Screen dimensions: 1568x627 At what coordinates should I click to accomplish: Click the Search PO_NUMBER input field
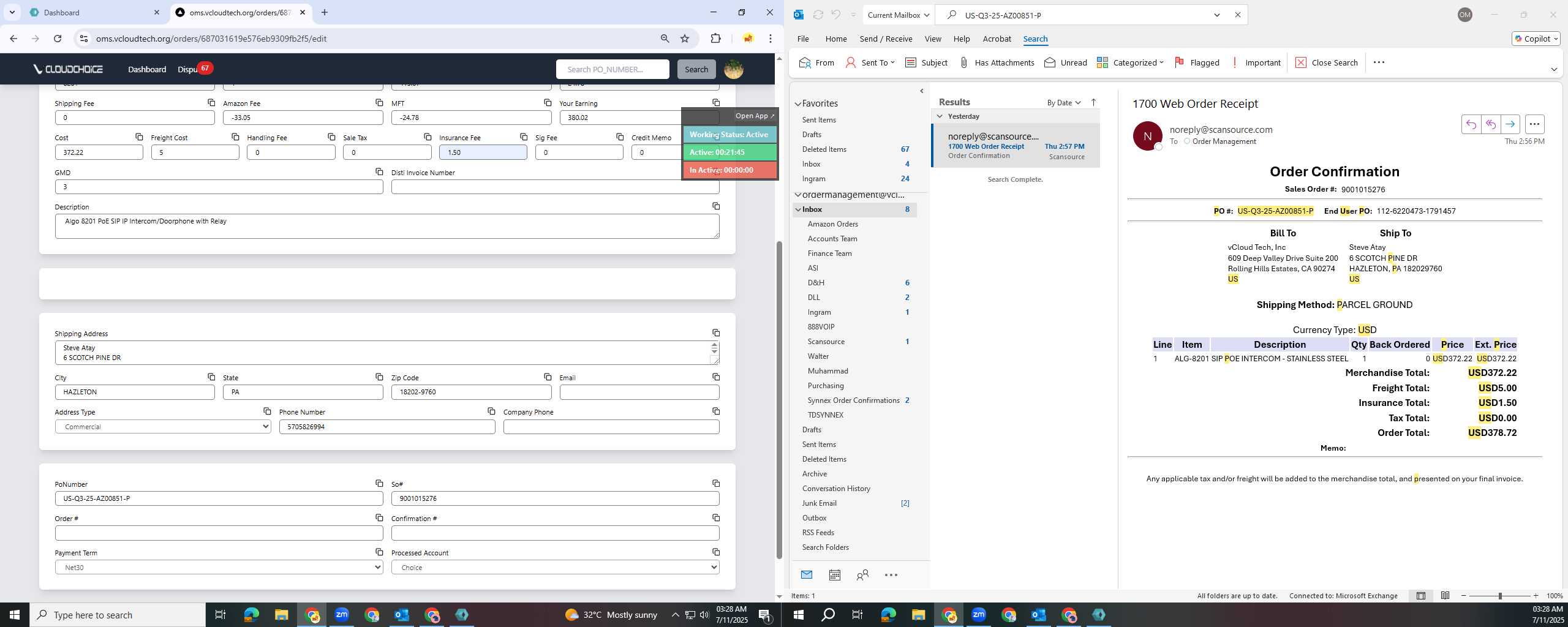612,69
